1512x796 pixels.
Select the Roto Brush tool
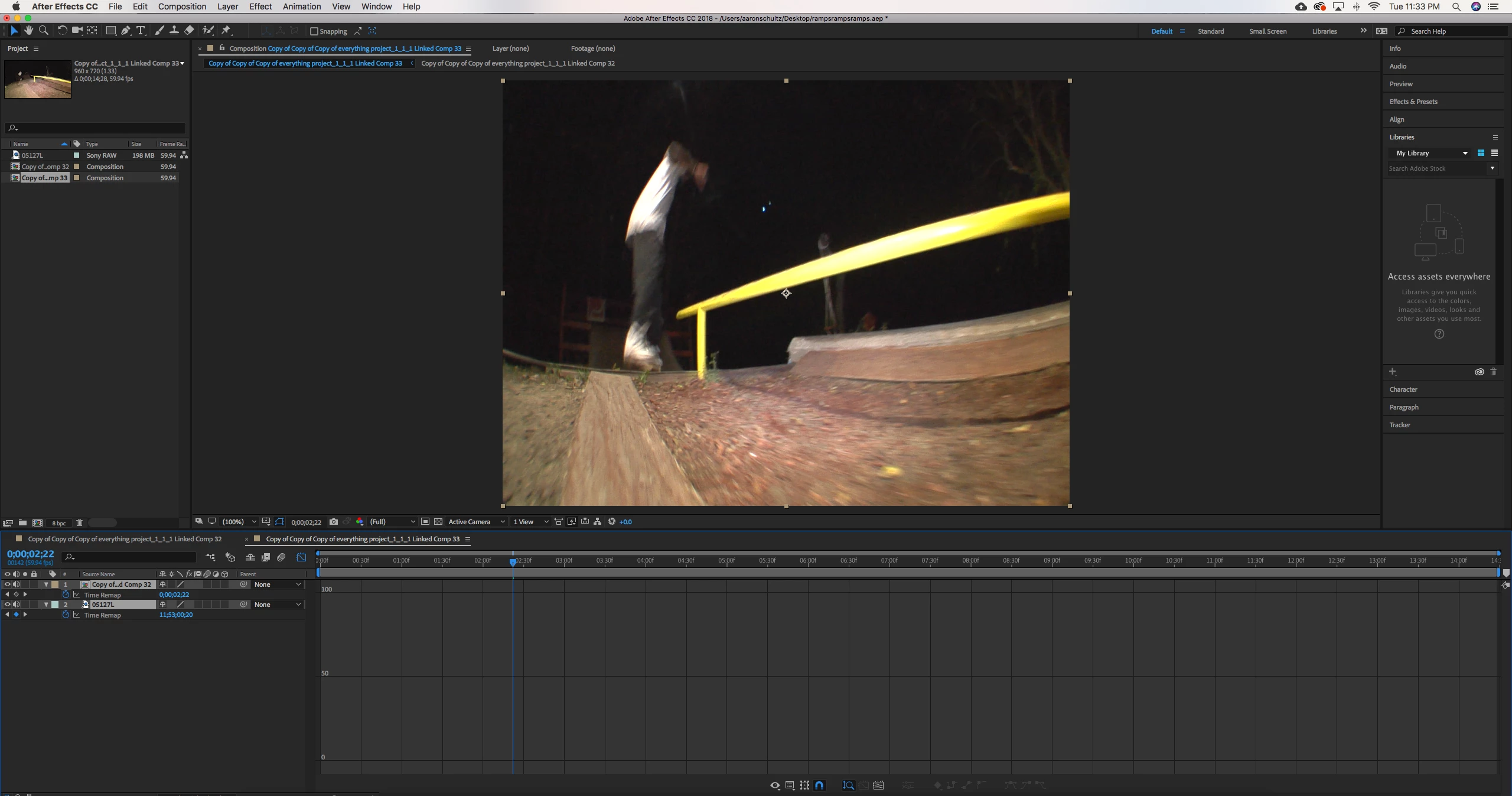208,31
